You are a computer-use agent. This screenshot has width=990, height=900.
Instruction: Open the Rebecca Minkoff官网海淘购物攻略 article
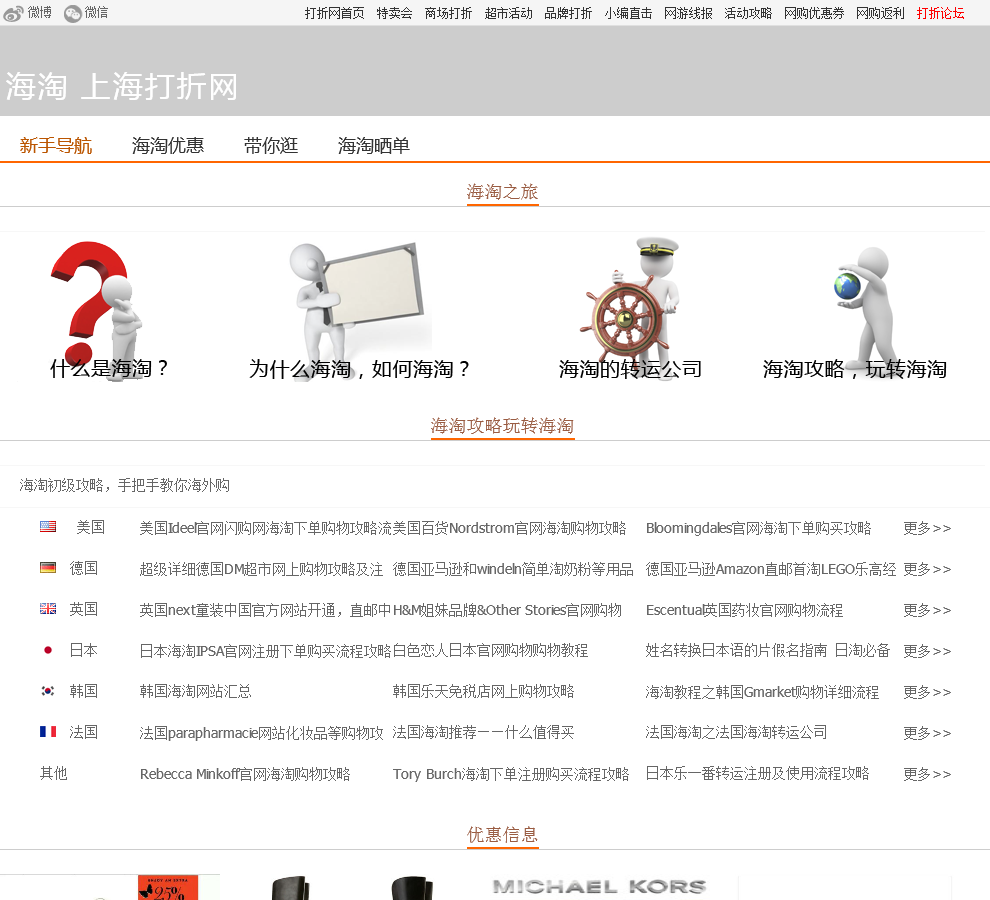click(x=245, y=774)
